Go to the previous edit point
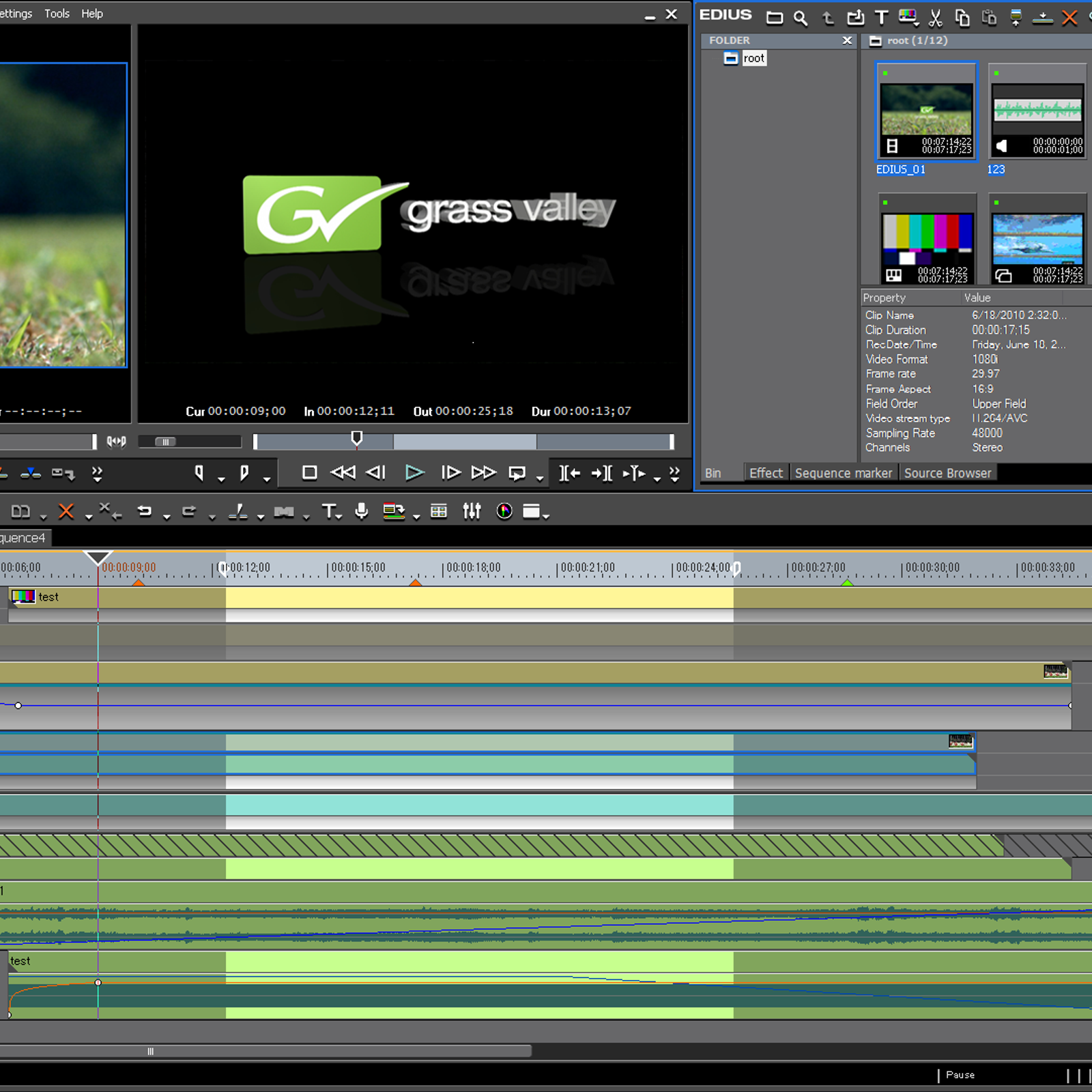Viewport: 1092px width, 1092px height. coord(569,472)
